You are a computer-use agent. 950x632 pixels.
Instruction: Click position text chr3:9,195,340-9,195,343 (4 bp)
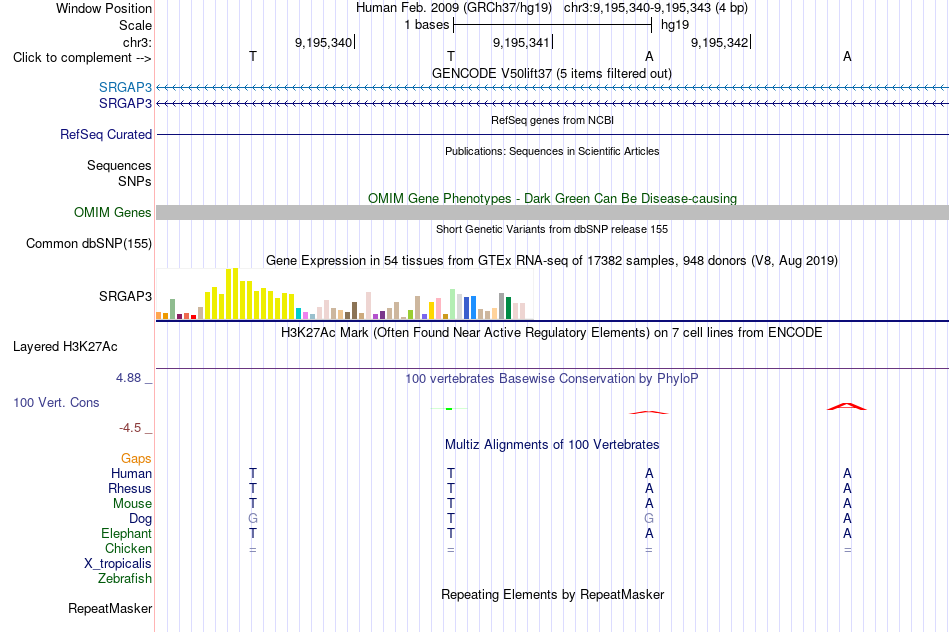pyautogui.click(x=656, y=8)
